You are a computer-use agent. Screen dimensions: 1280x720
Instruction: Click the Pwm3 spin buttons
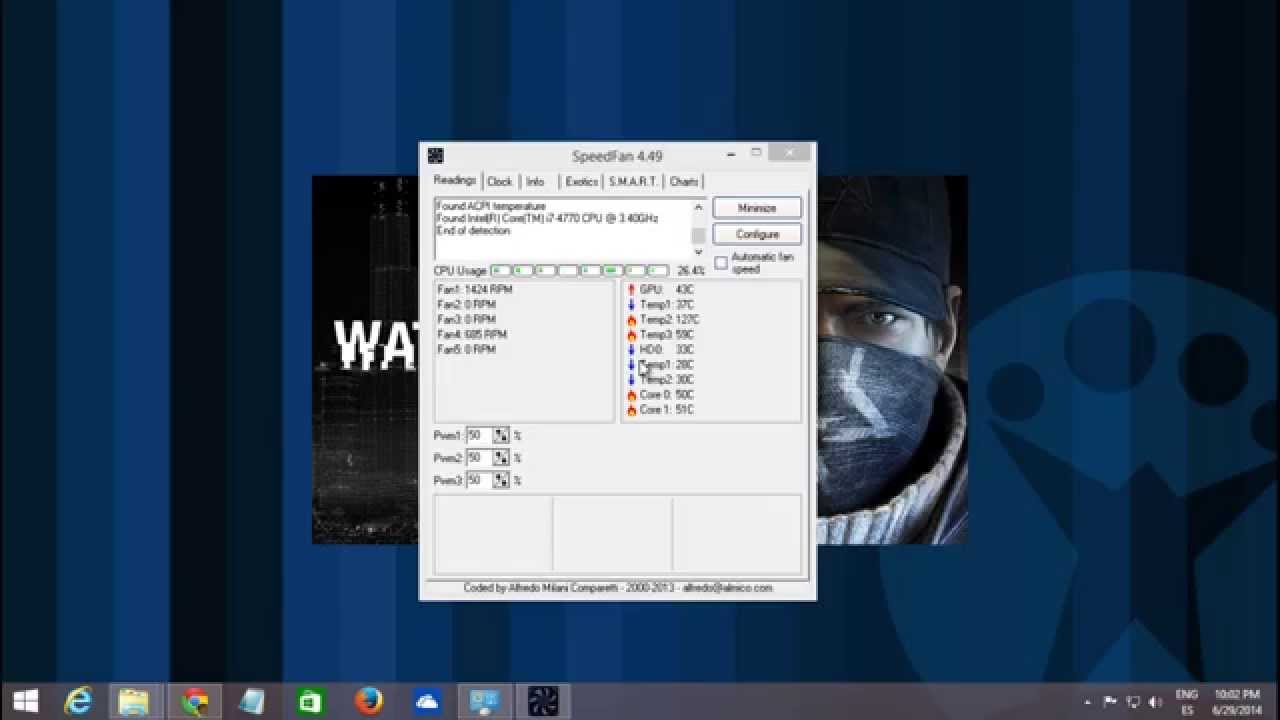click(501, 481)
